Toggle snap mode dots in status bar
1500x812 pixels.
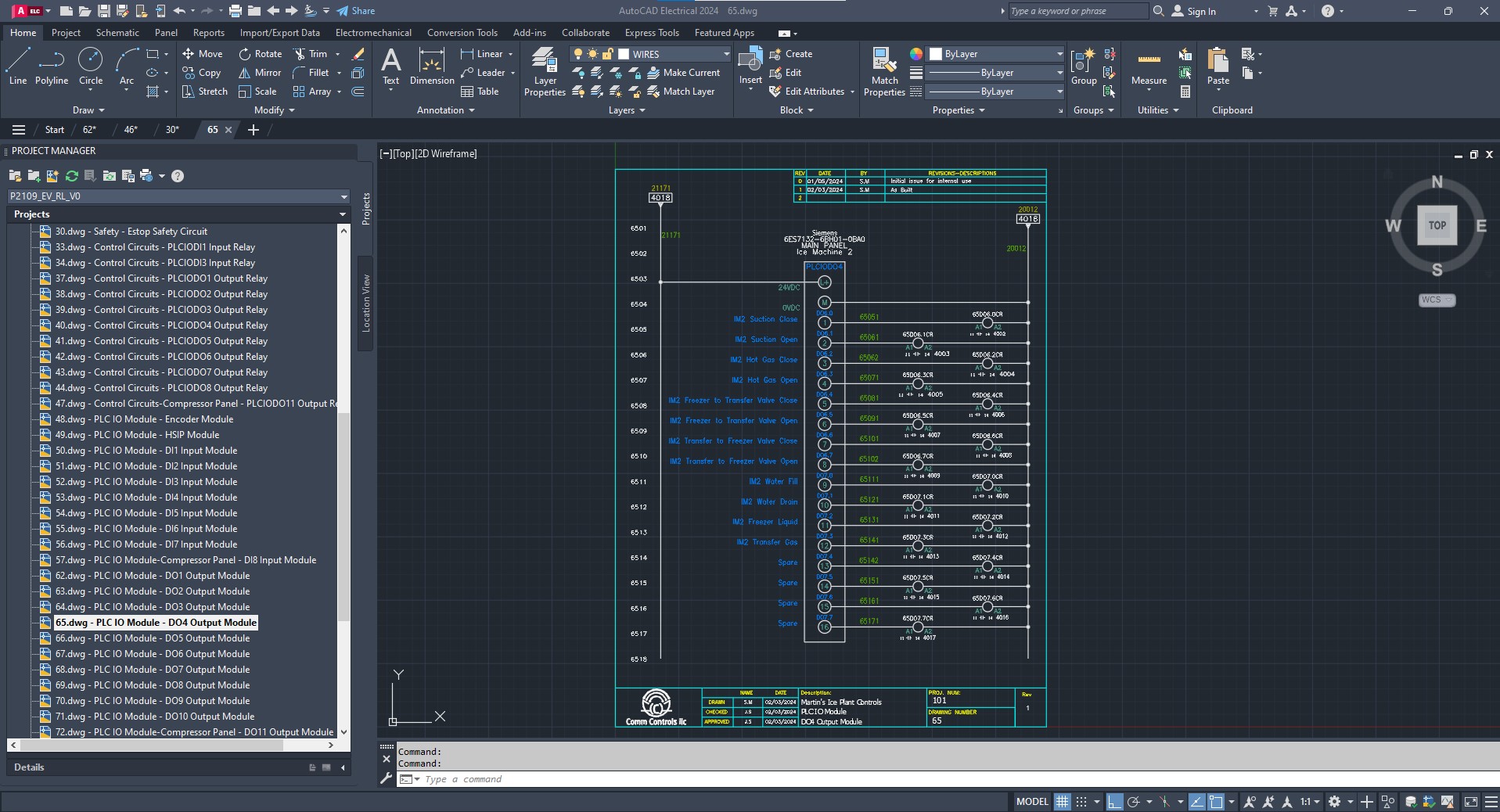coord(1081,801)
